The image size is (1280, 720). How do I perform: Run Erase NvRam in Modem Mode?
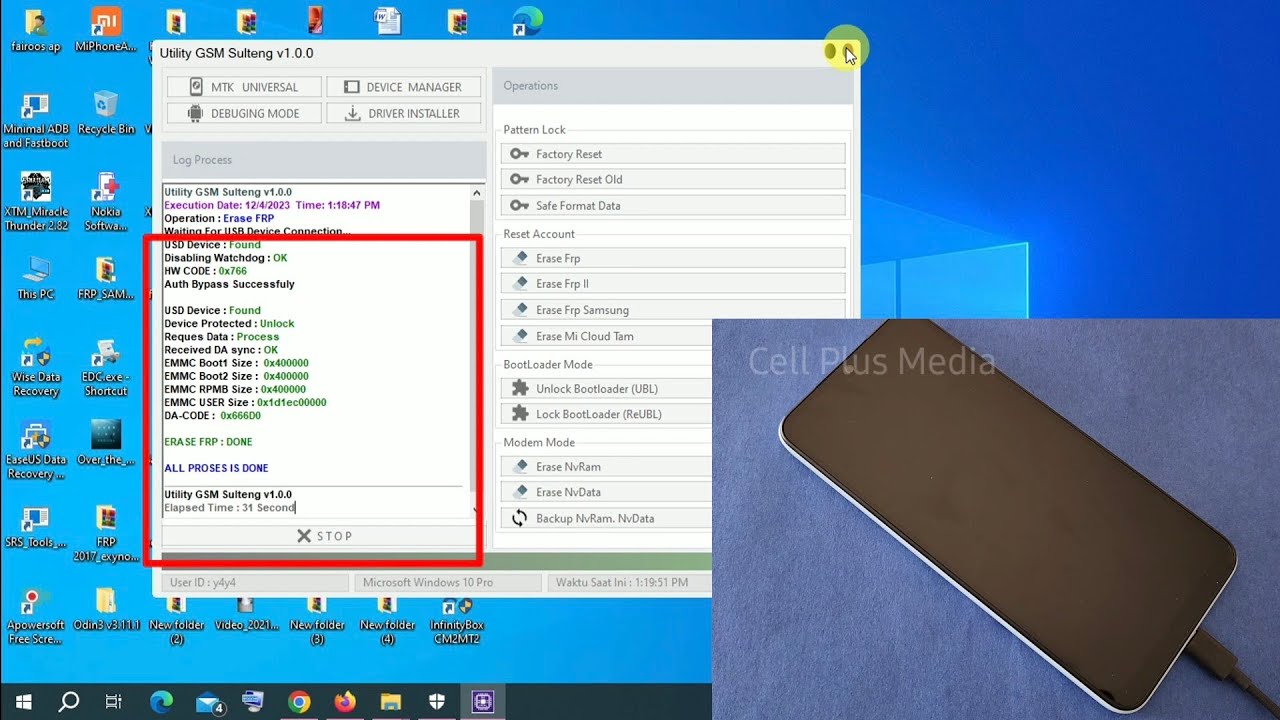606,467
